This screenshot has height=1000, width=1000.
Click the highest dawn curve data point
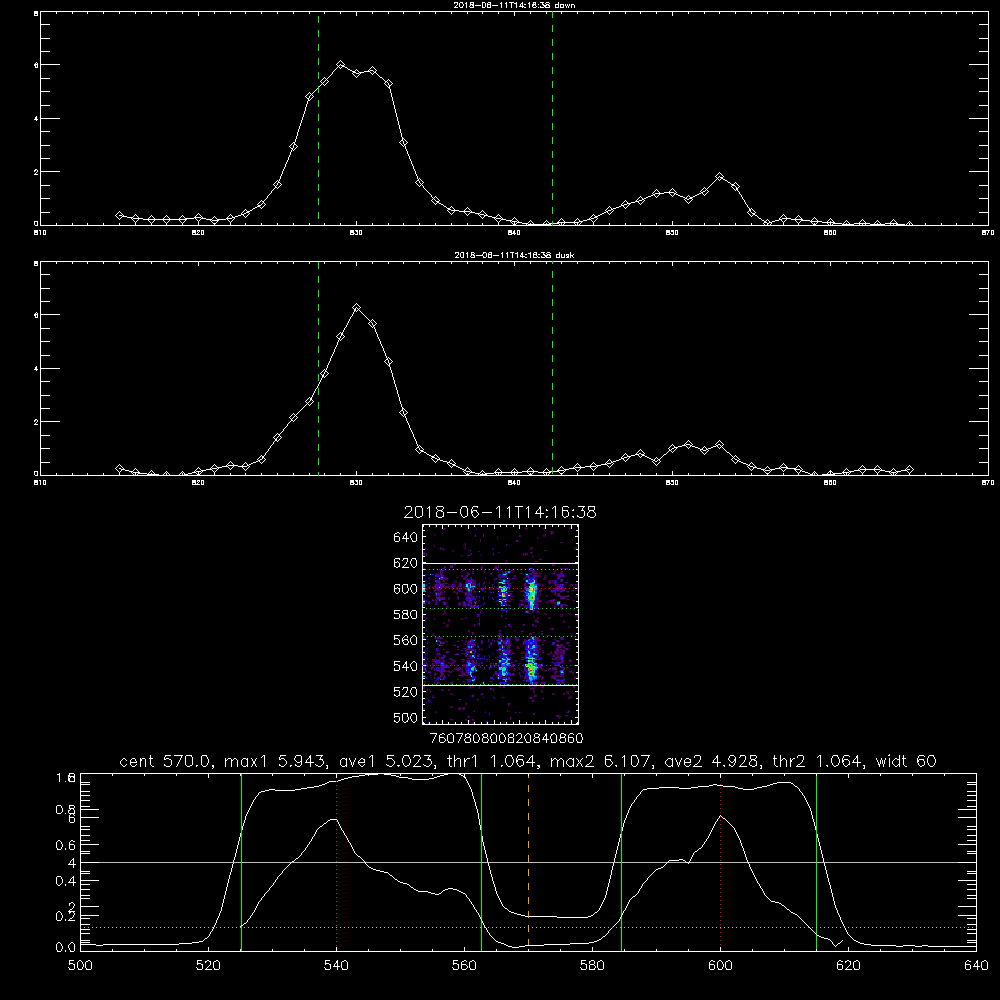341,64
